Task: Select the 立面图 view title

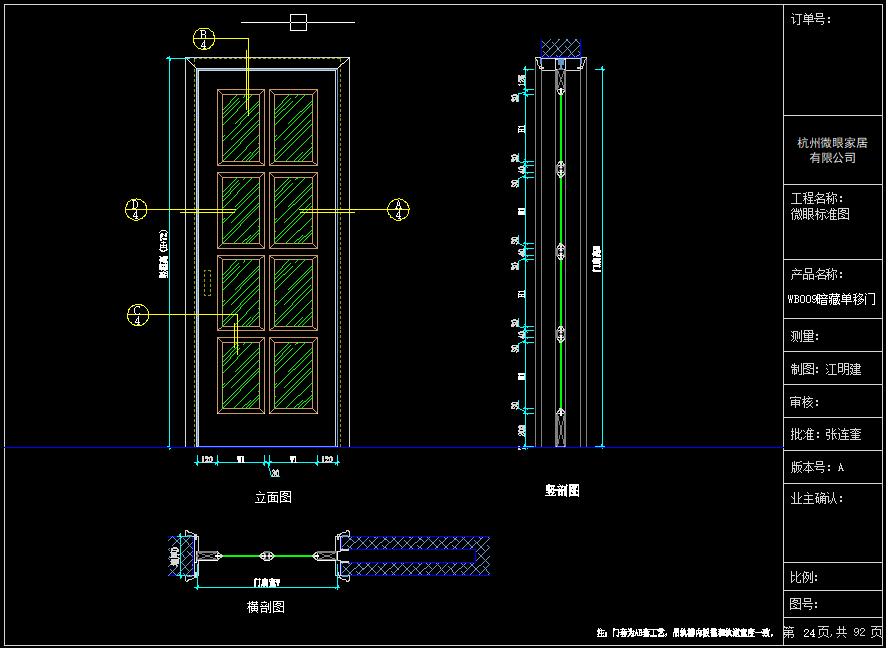Action: [x=273, y=496]
